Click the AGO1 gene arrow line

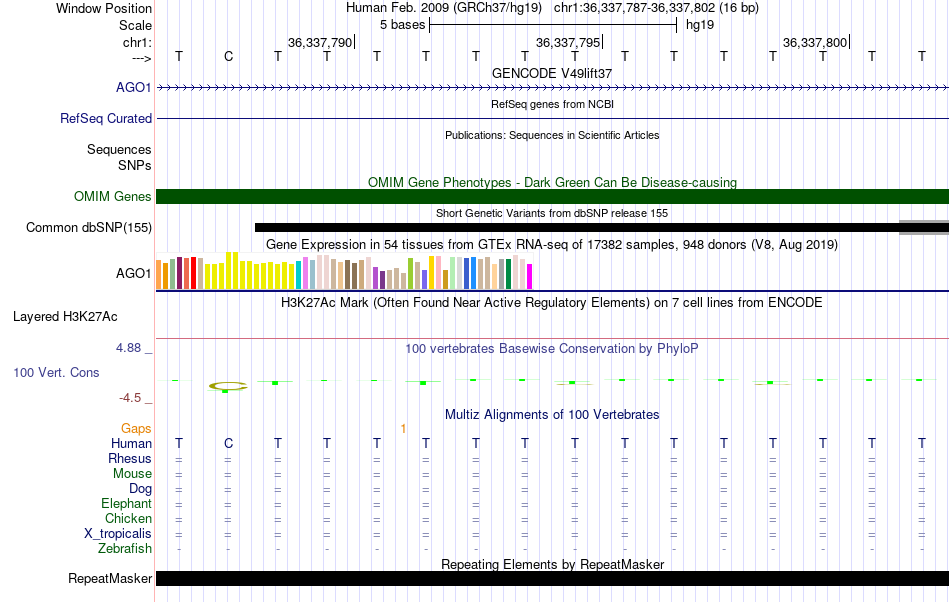click(x=553, y=88)
